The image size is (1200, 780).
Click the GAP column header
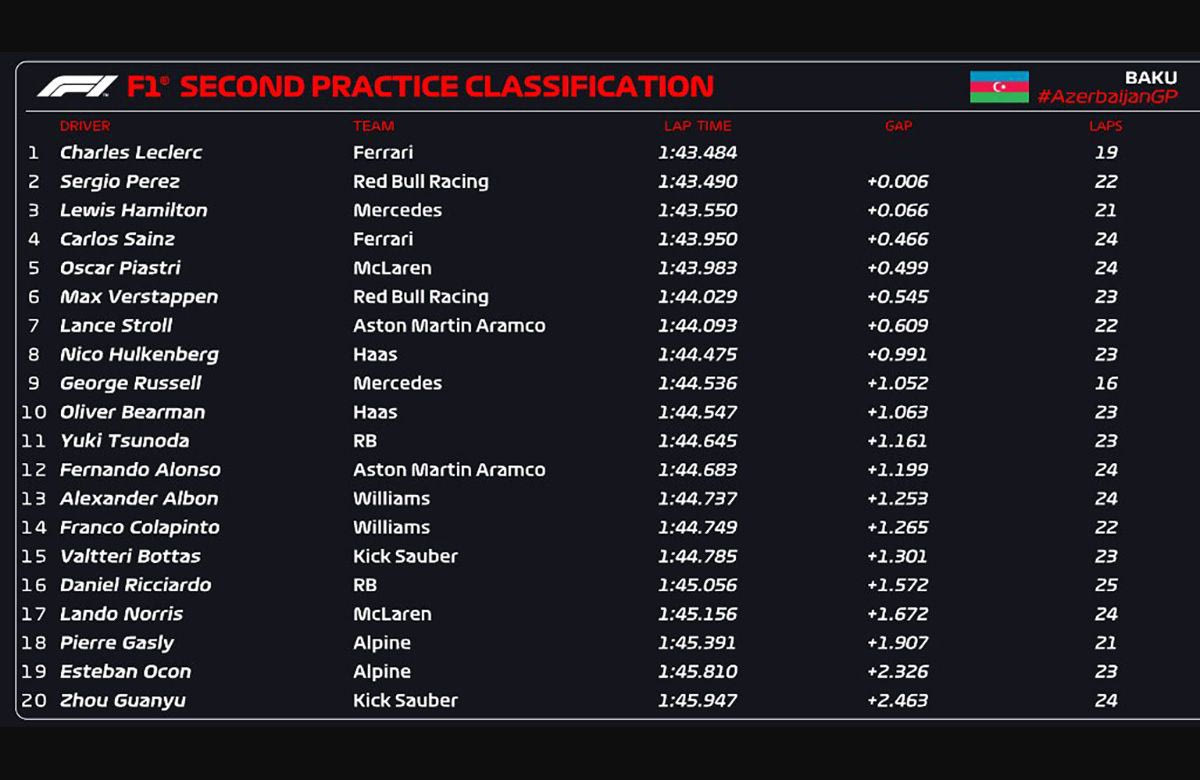[898, 126]
